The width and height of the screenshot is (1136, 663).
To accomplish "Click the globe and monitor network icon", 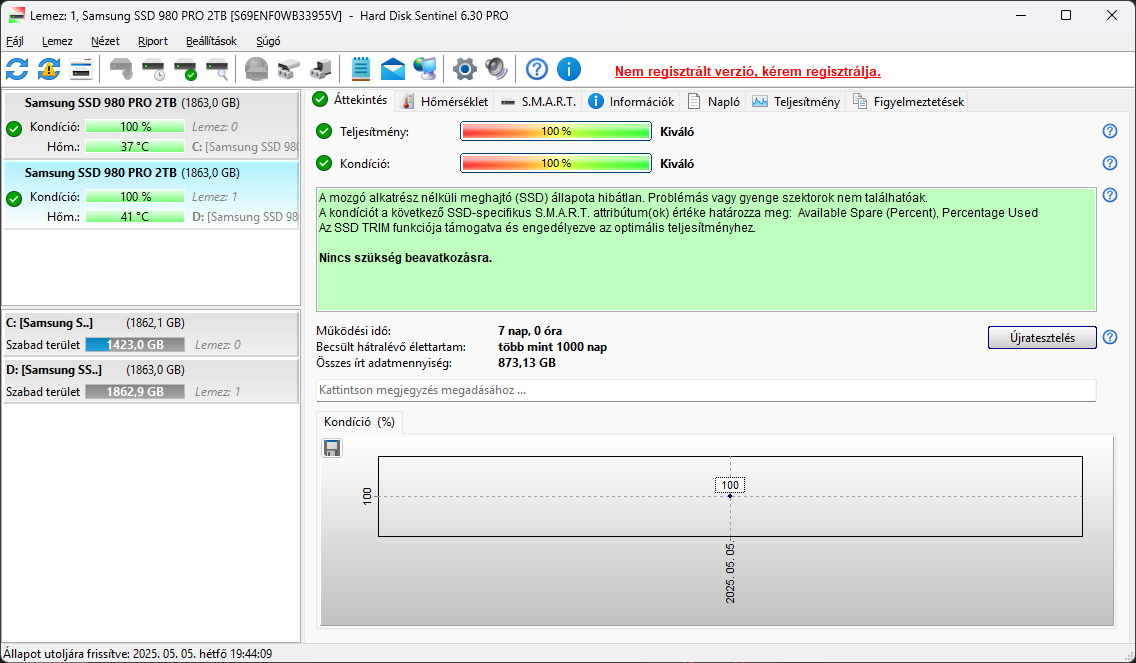I will pyautogui.click(x=425, y=69).
